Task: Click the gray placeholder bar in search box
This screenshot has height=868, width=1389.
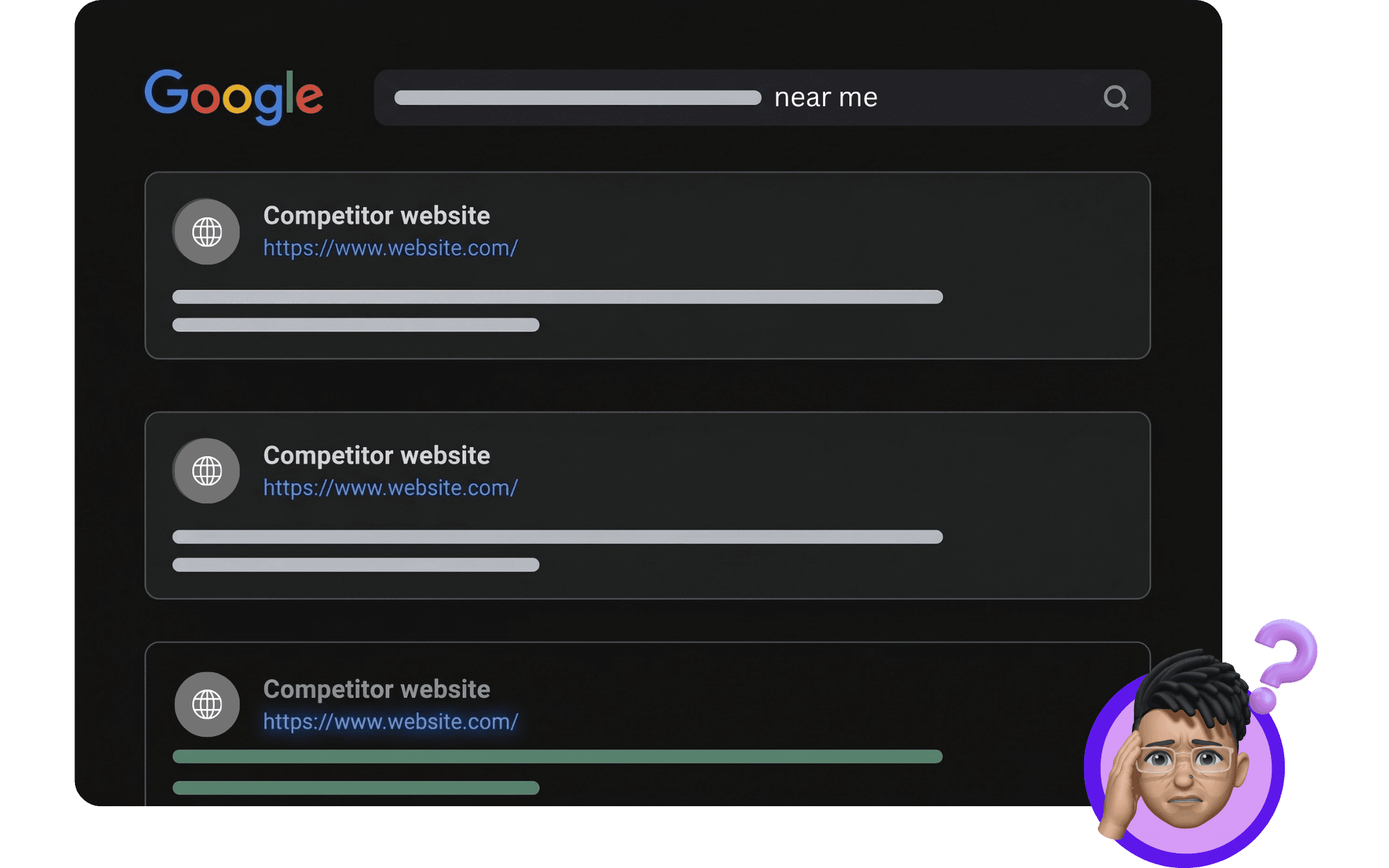Action: click(578, 98)
